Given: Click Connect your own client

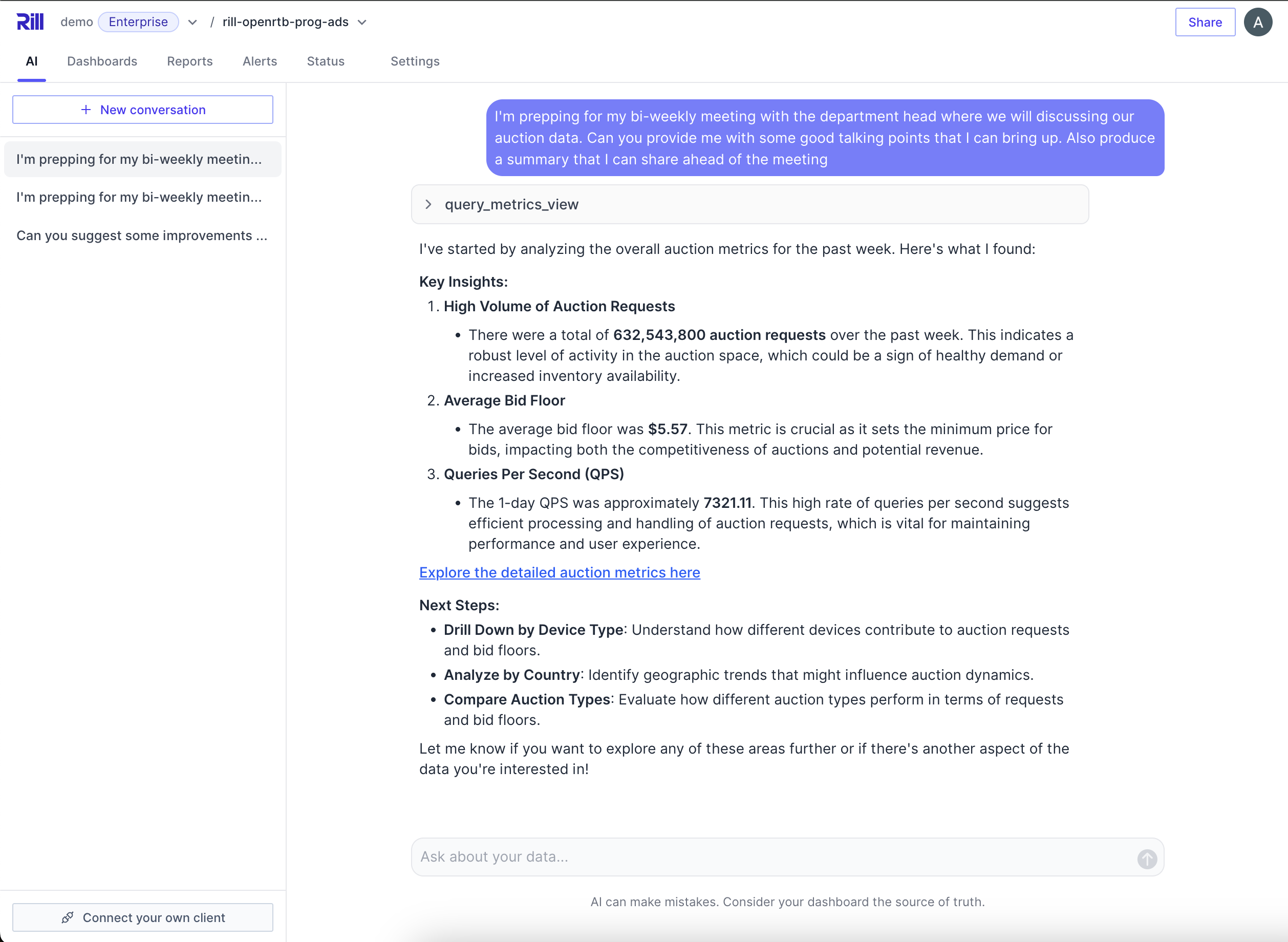Looking at the screenshot, I should pos(142,917).
